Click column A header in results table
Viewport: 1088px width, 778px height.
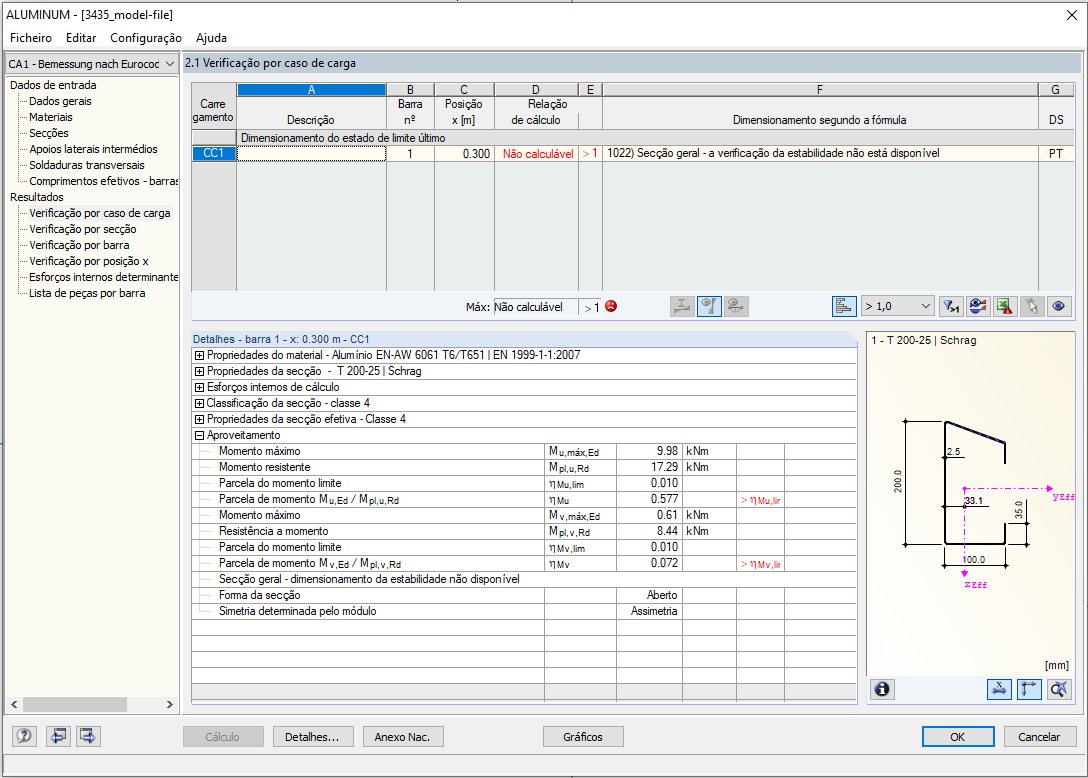[x=312, y=90]
